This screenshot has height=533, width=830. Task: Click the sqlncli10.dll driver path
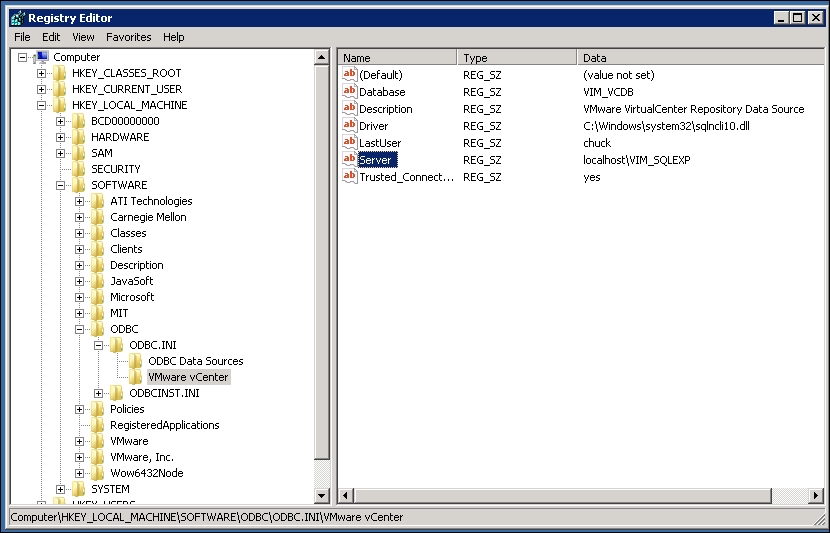(666, 126)
